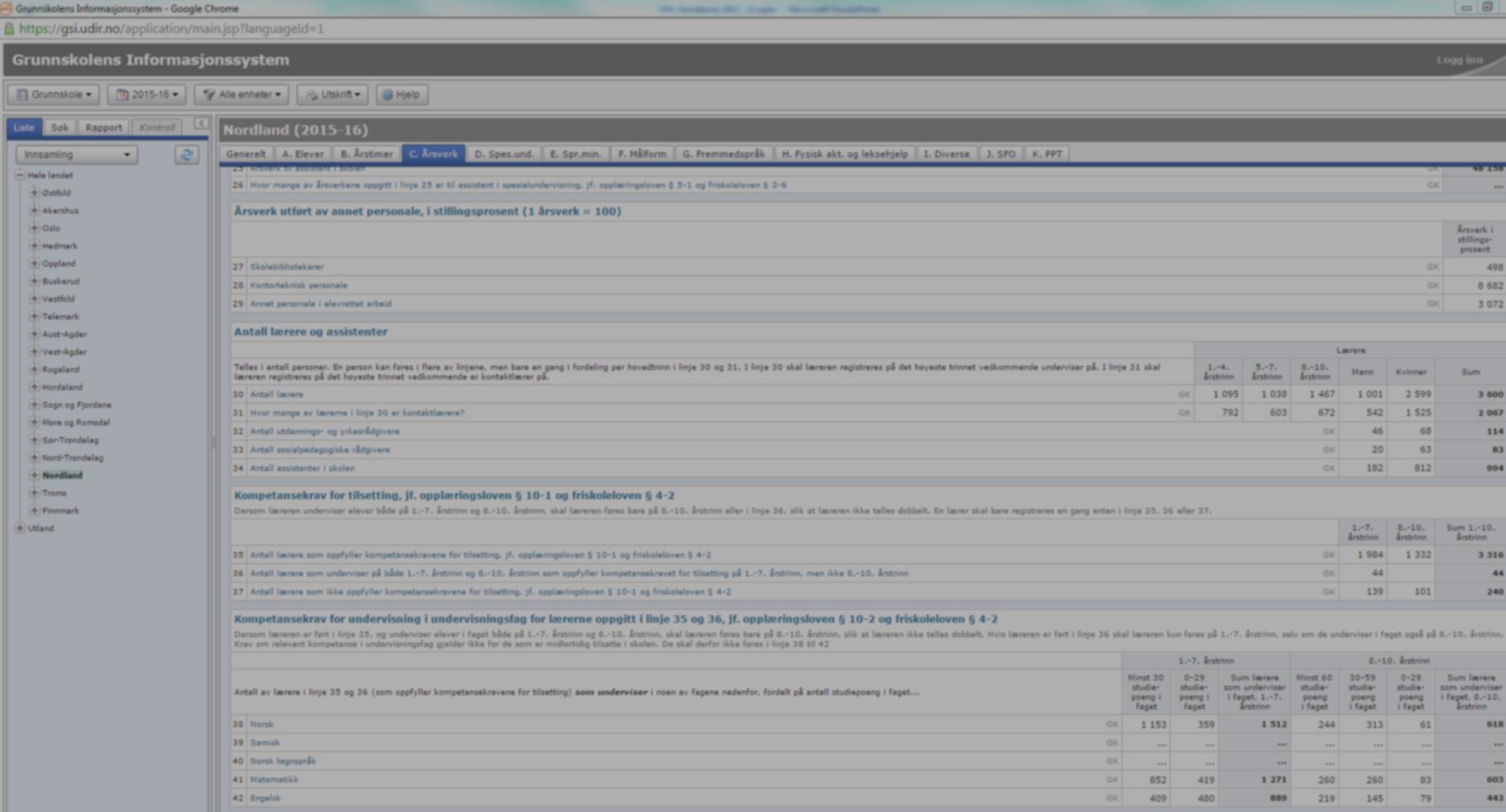Switch to the Rapport tab
This screenshot has height=812, width=1506.
[104, 128]
